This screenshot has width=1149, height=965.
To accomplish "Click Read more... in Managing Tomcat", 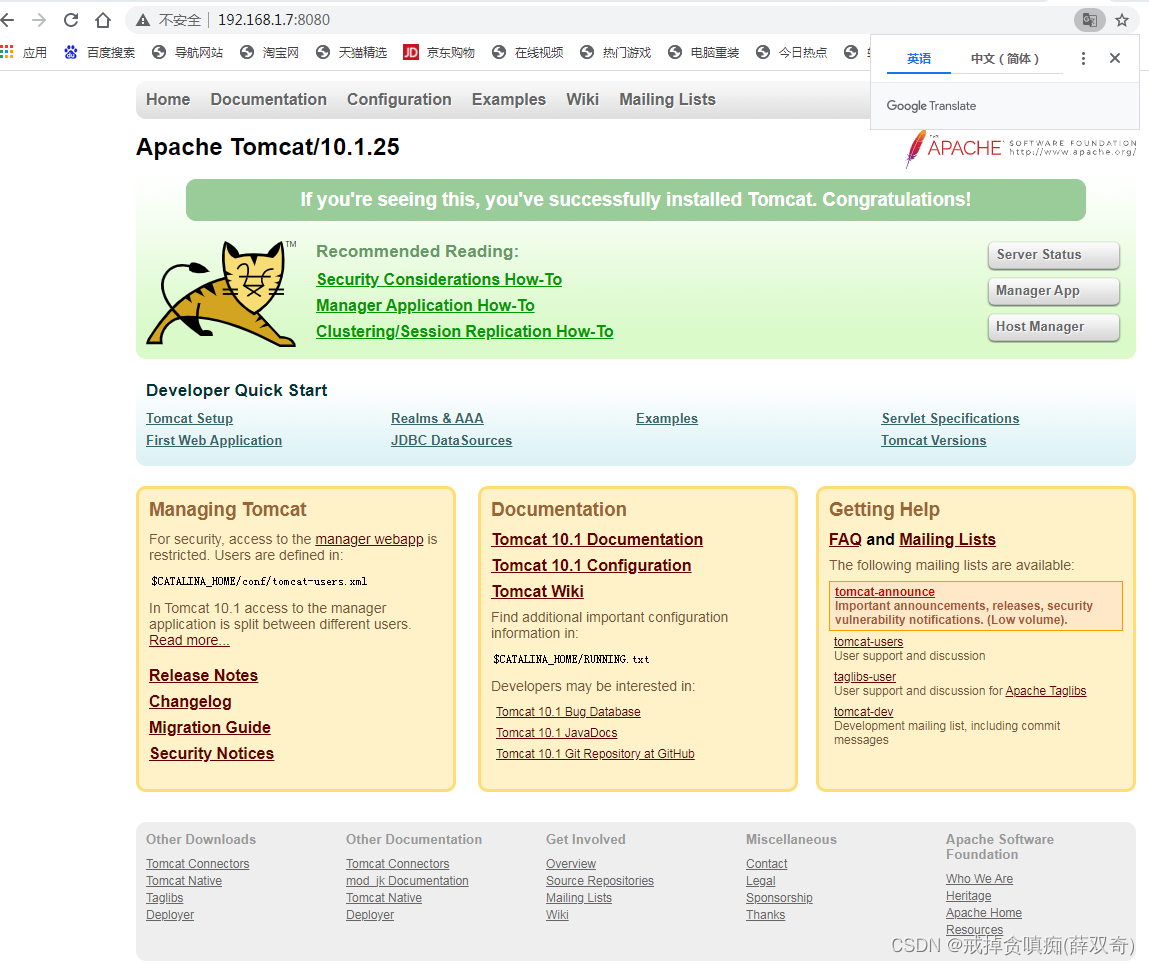I will coord(189,640).
